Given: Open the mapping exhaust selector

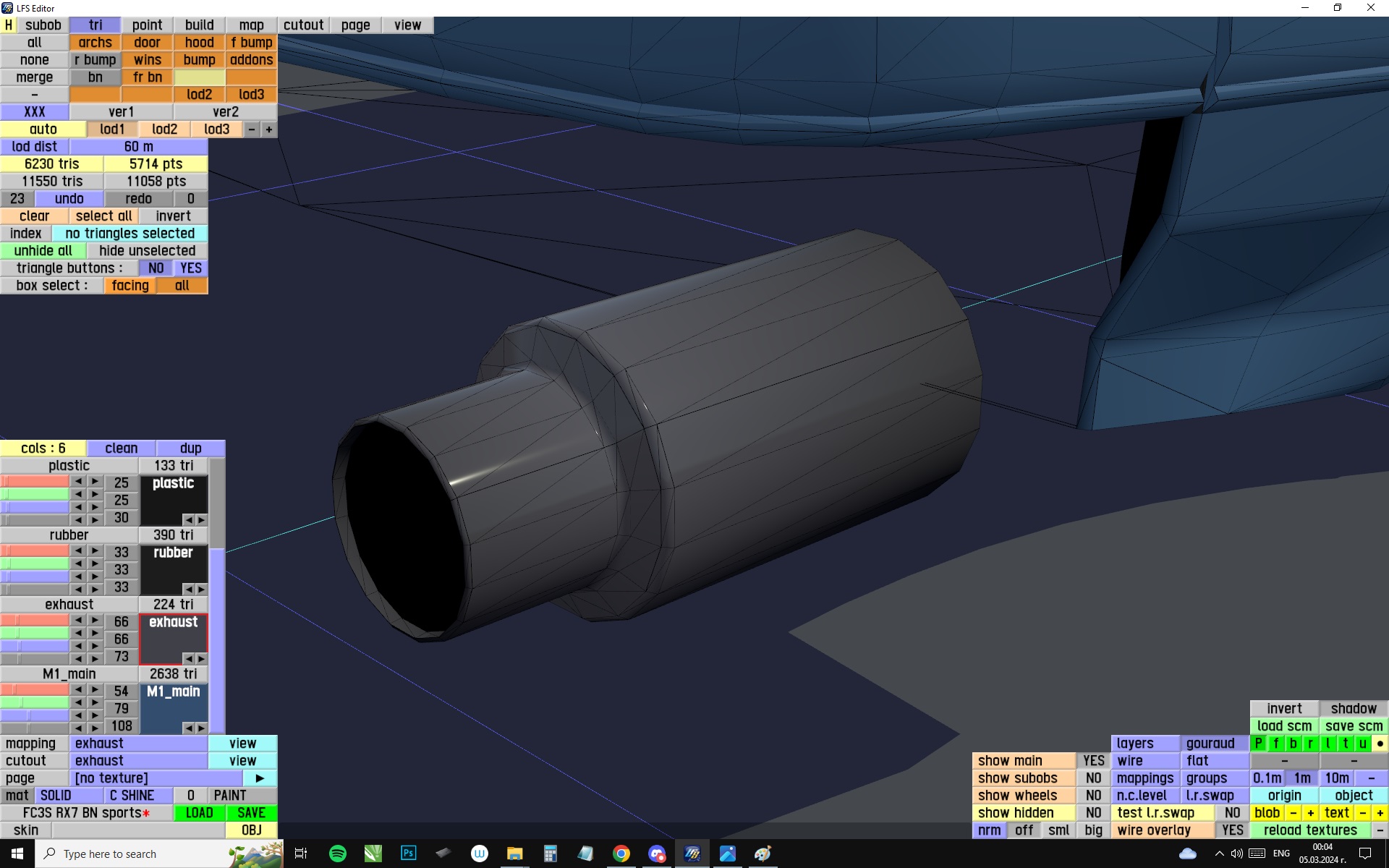Looking at the screenshot, I should (x=138, y=743).
